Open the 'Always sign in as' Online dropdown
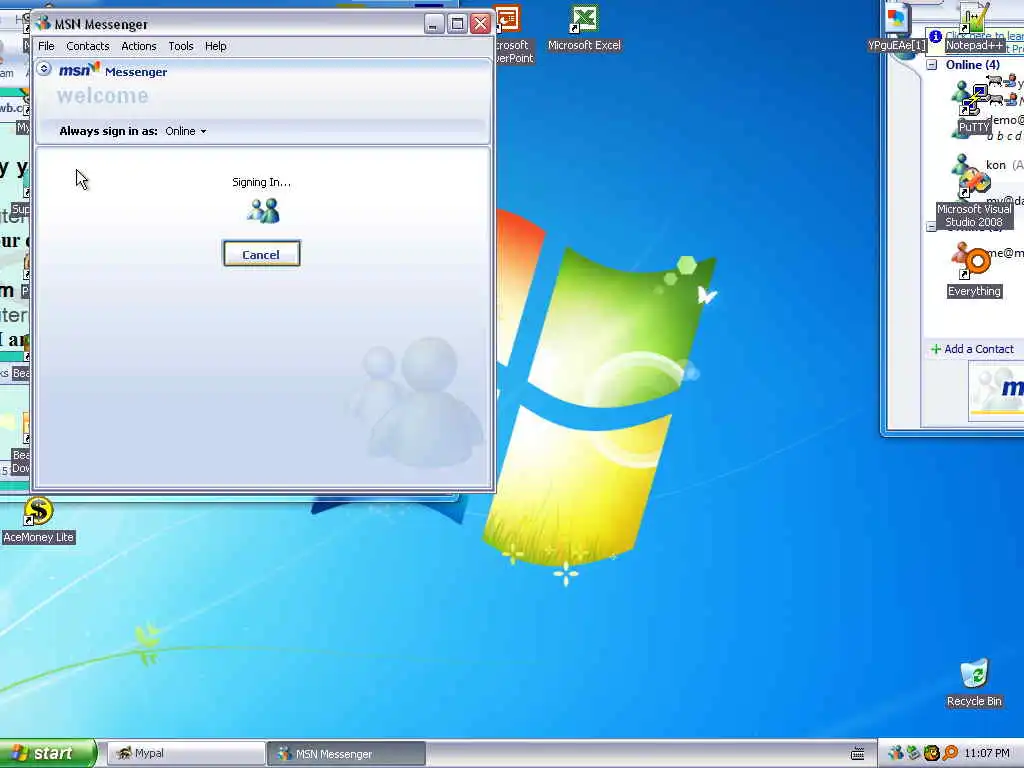1024x768 pixels. 185,131
